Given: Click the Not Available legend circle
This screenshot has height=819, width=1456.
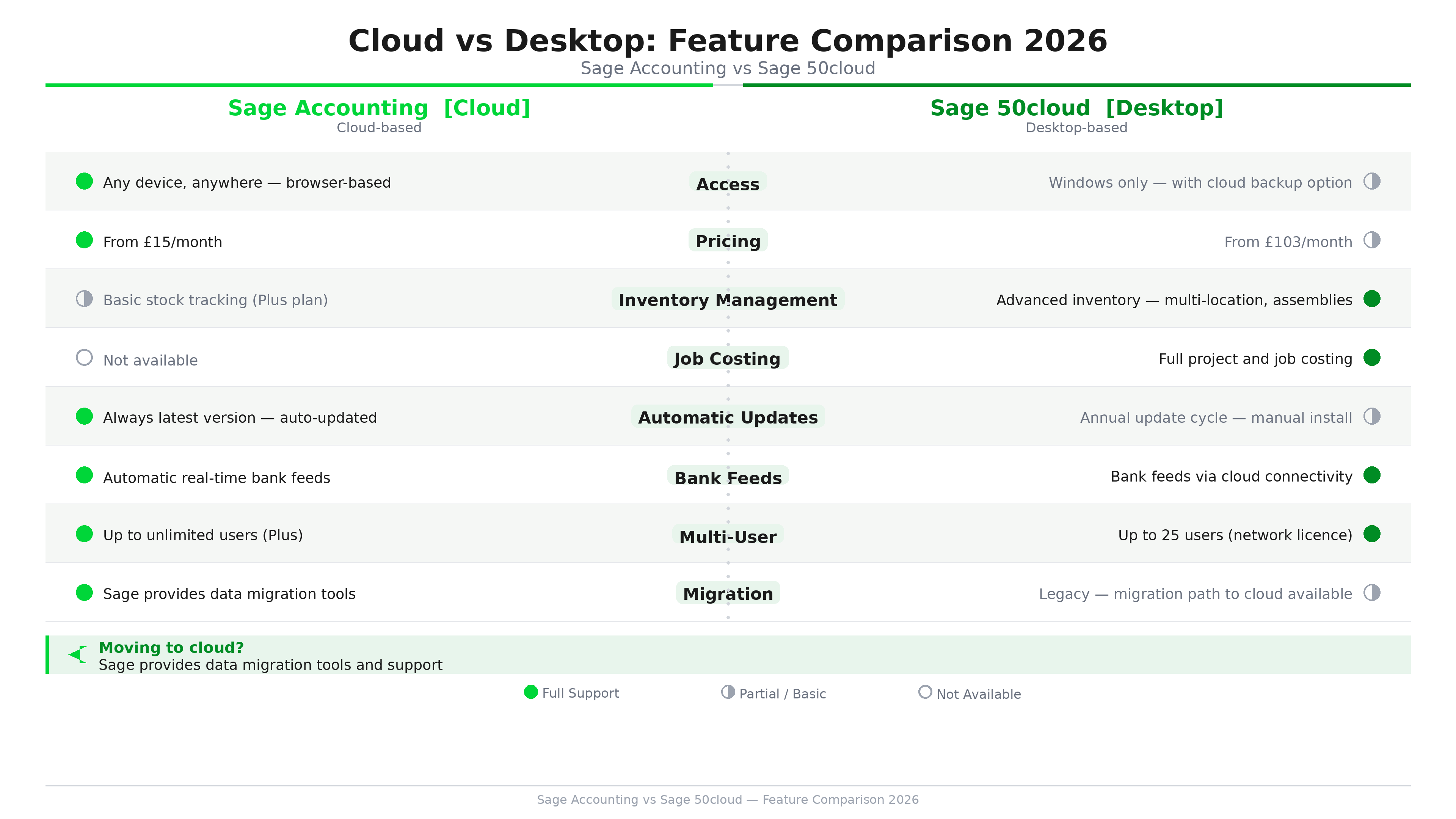Looking at the screenshot, I should pos(925,692).
